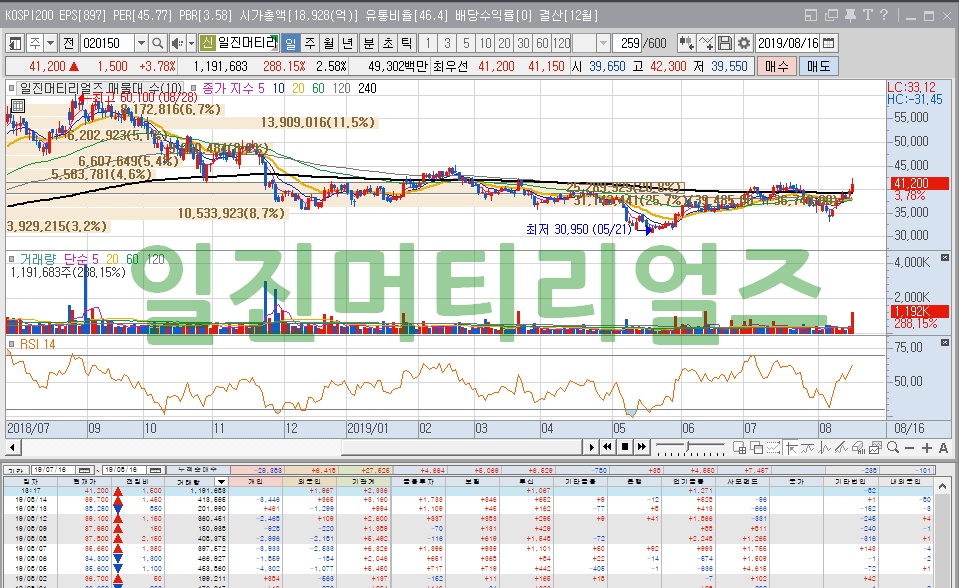The height and width of the screenshot is (588, 959).
Task: Click the end date calendar icon in table
Action: (157, 470)
